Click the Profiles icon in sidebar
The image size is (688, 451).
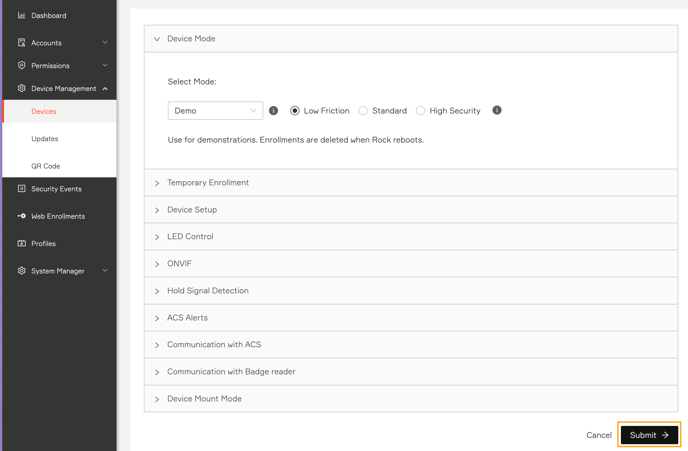[21, 243]
